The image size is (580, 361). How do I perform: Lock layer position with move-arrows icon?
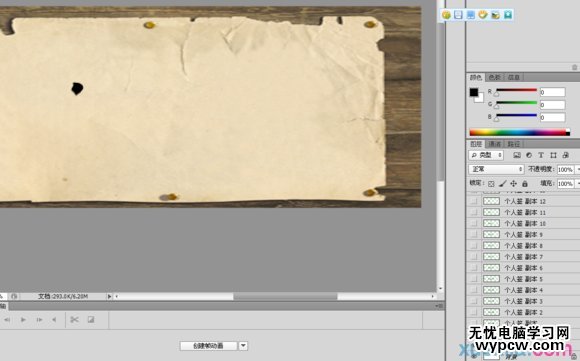[513, 183]
